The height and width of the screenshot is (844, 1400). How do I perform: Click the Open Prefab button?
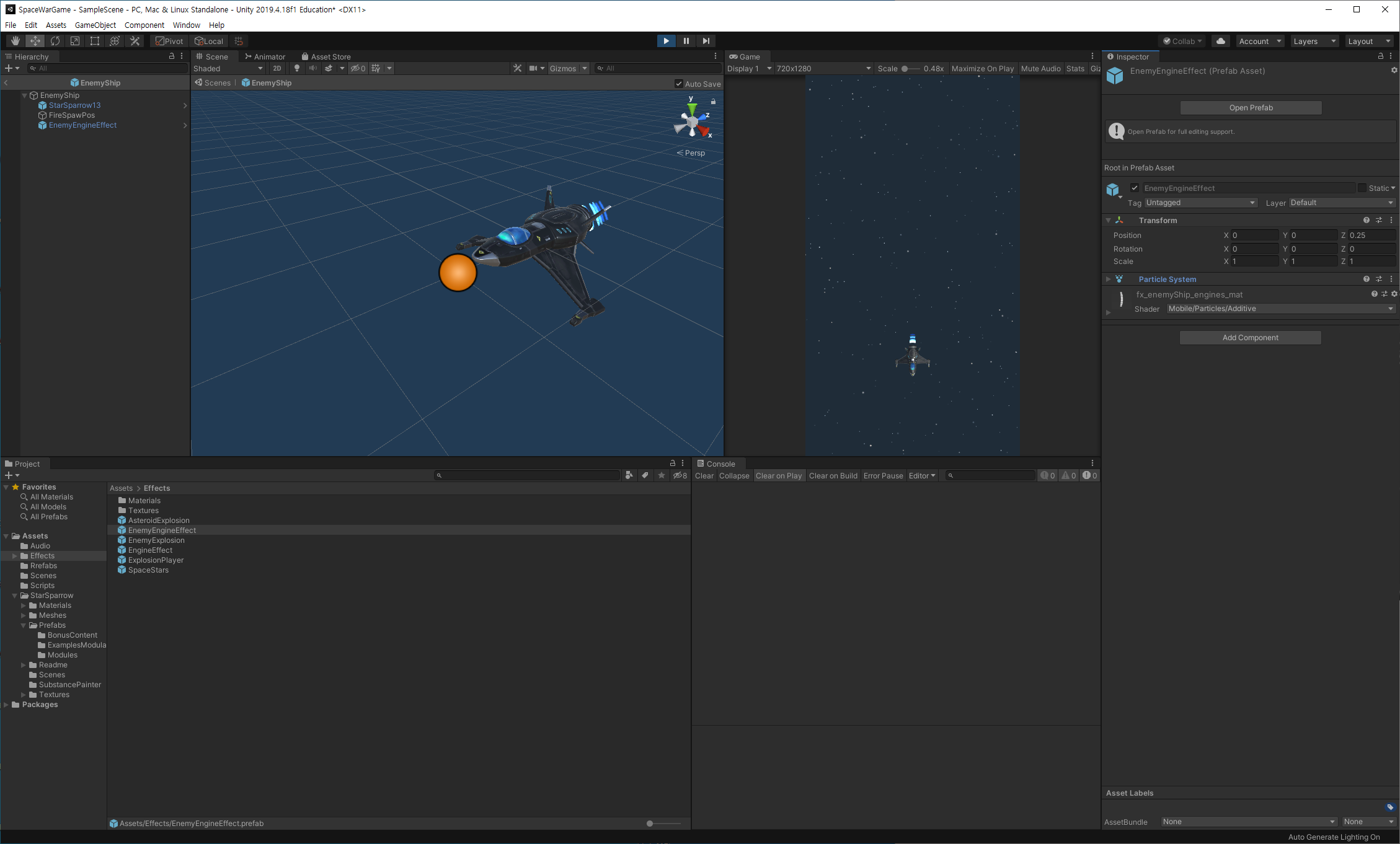click(x=1251, y=108)
